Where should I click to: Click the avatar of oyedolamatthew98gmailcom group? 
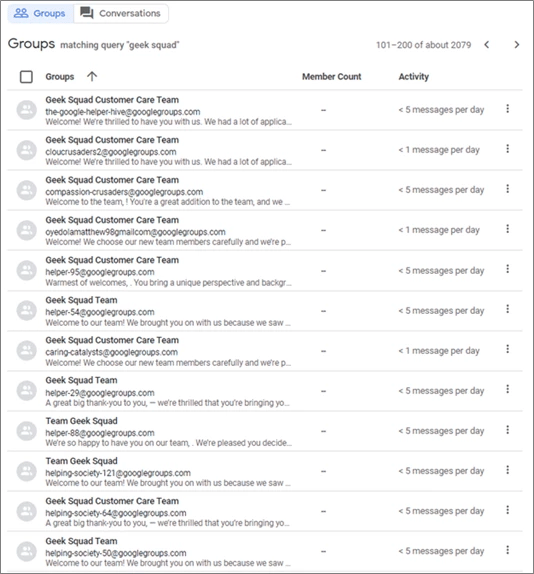pos(26,230)
